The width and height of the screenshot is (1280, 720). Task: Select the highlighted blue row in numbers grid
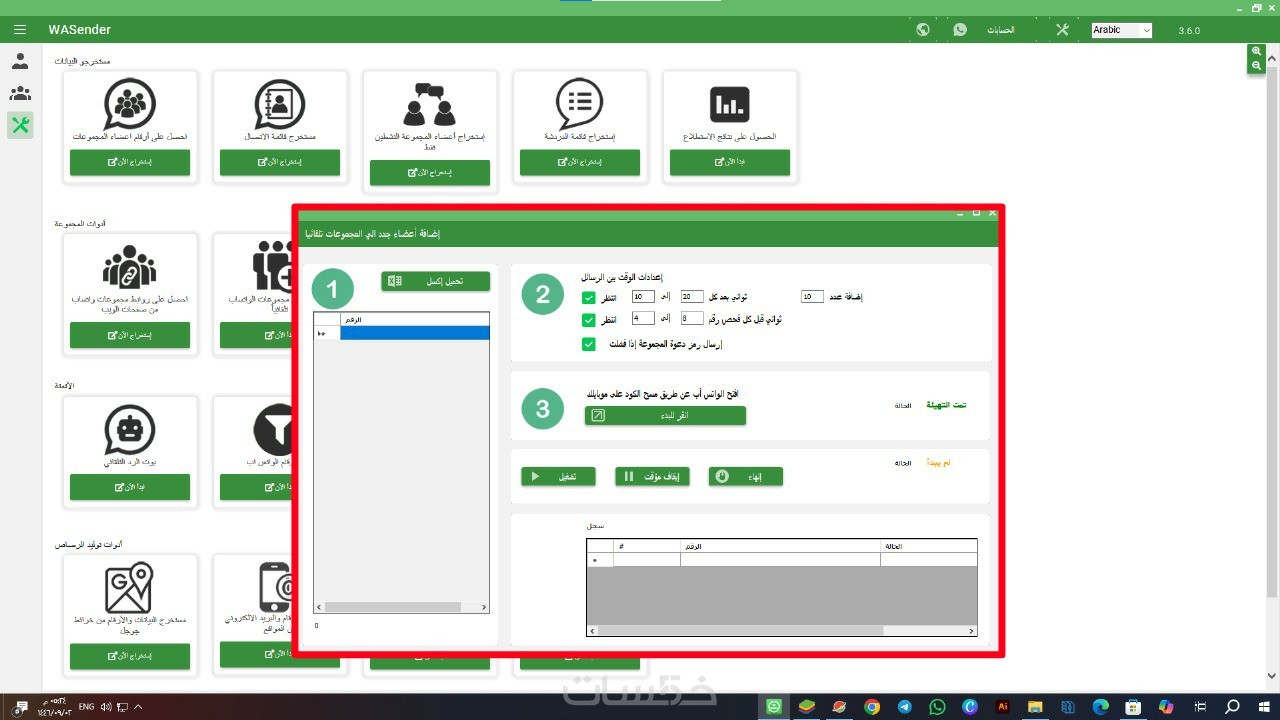click(x=414, y=334)
